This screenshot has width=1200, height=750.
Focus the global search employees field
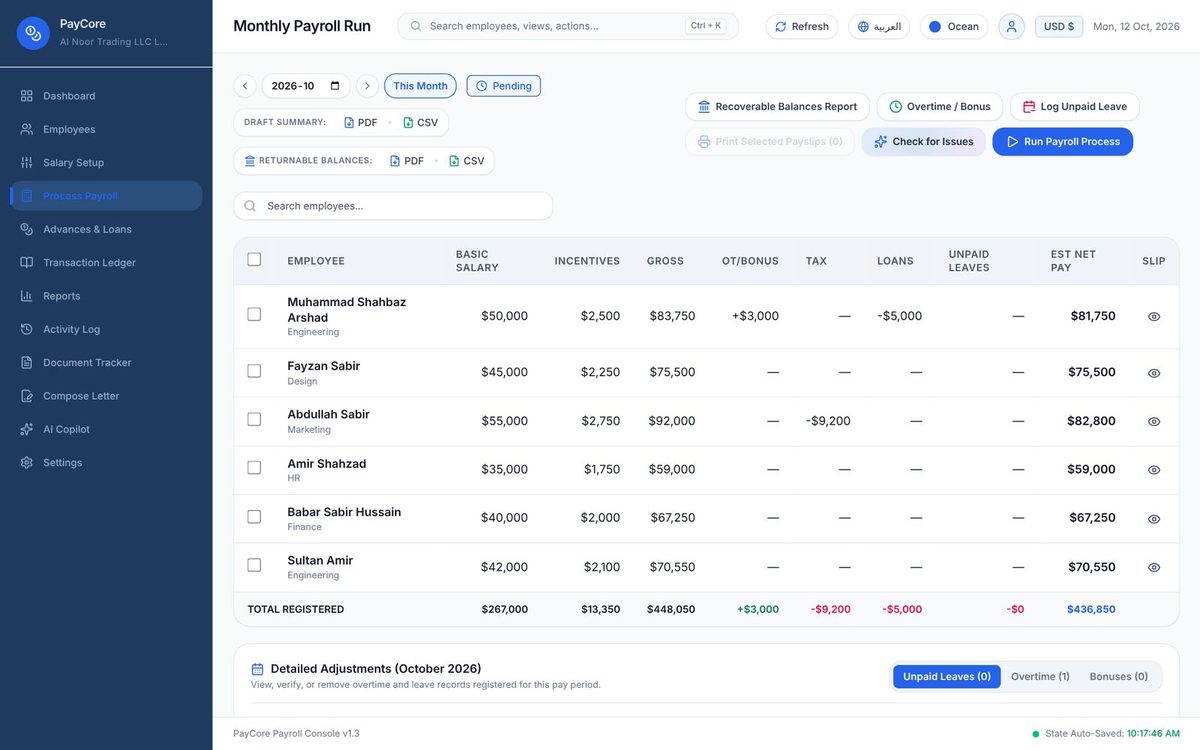pyautogui.click(x=568, y=26)
